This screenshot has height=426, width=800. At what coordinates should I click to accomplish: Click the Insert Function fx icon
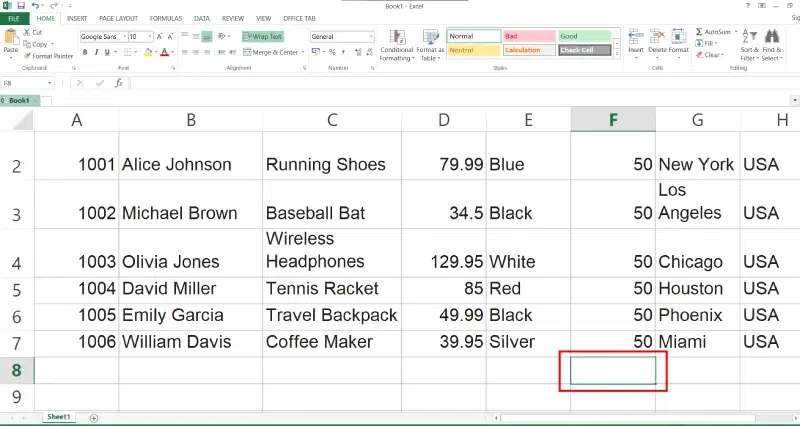click(118, 83)
